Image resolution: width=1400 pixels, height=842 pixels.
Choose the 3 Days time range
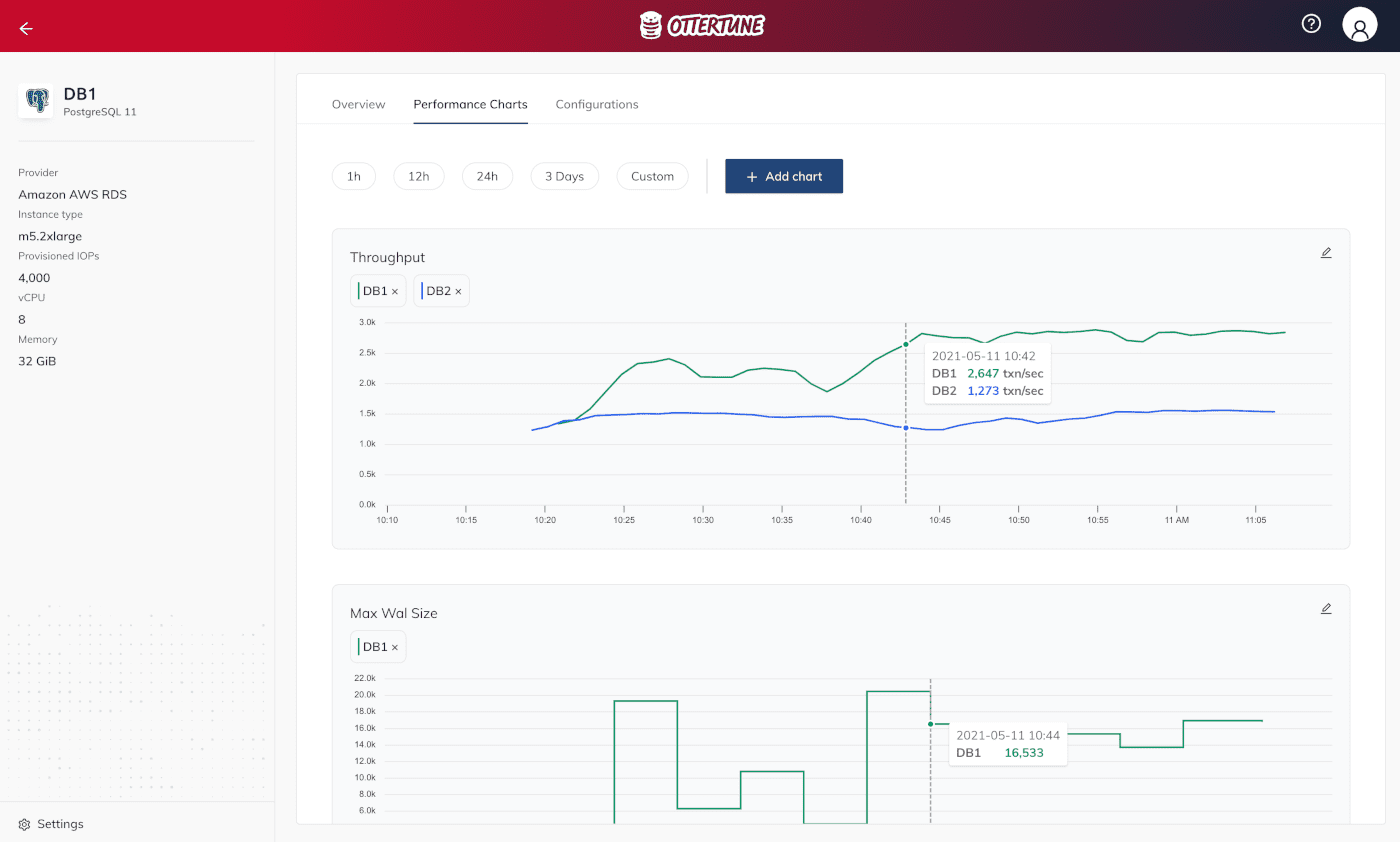564,176
